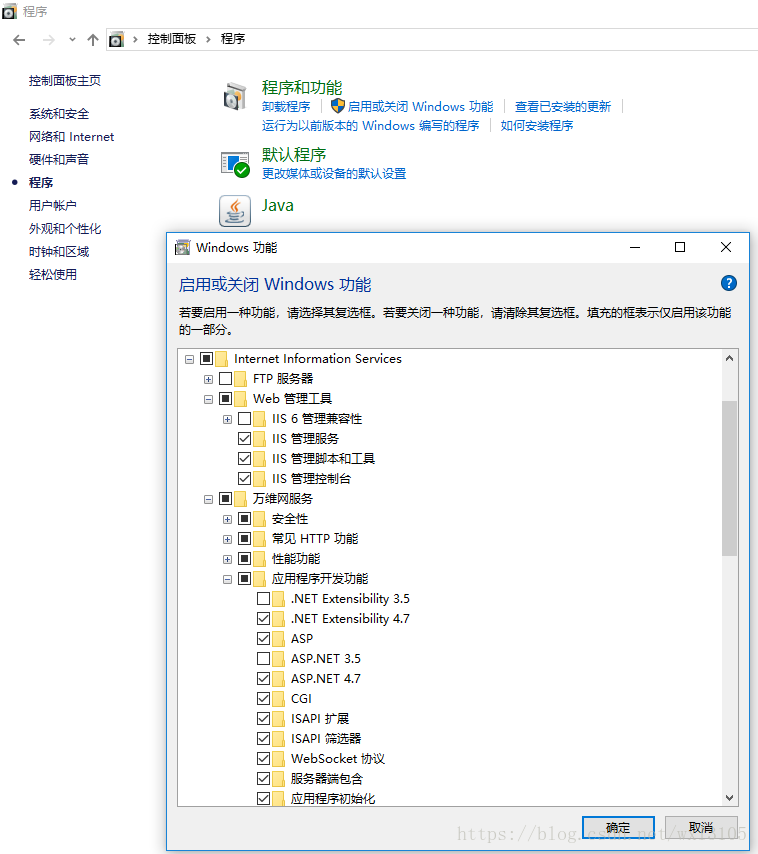This screenshot has height=854, width=758.
Task: Uncheck IIS 管理脚本和工具 checkbox
Action: 244,459
